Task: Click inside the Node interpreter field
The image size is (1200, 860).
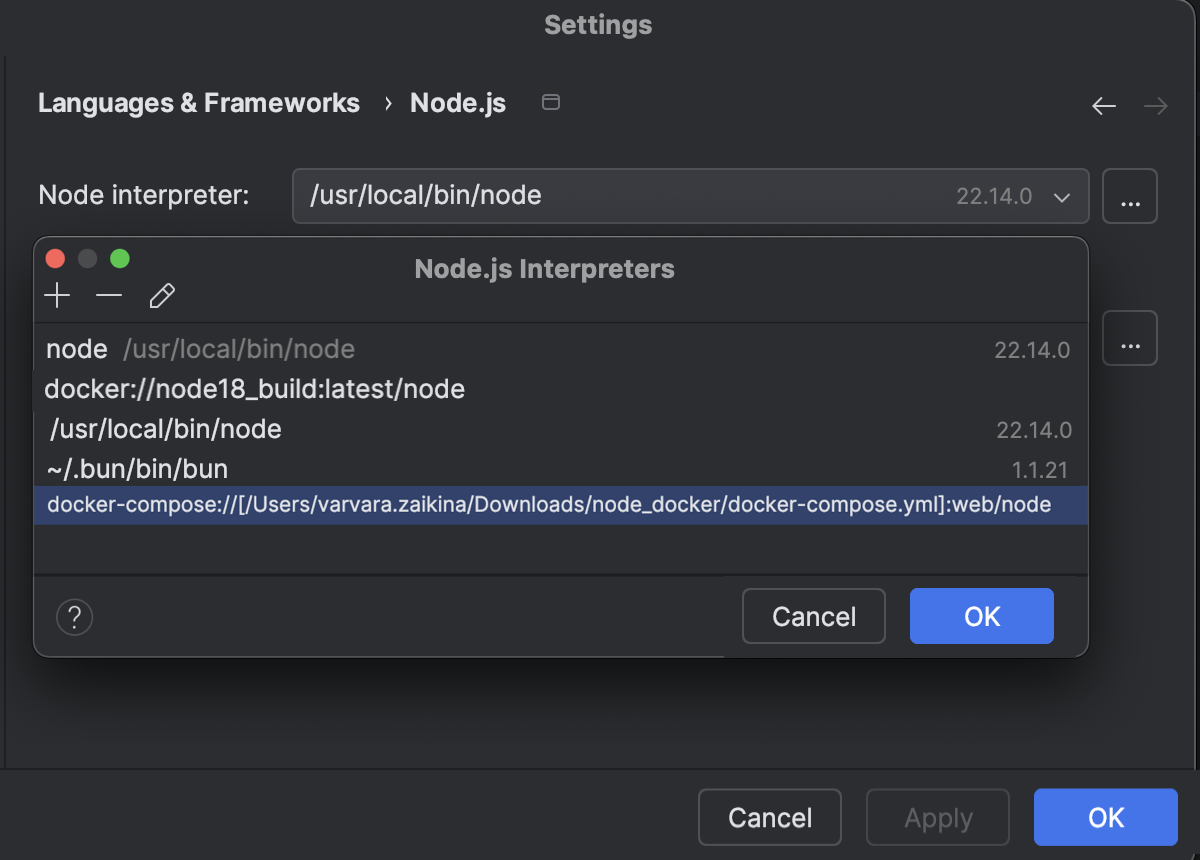Action: point(600,196)
